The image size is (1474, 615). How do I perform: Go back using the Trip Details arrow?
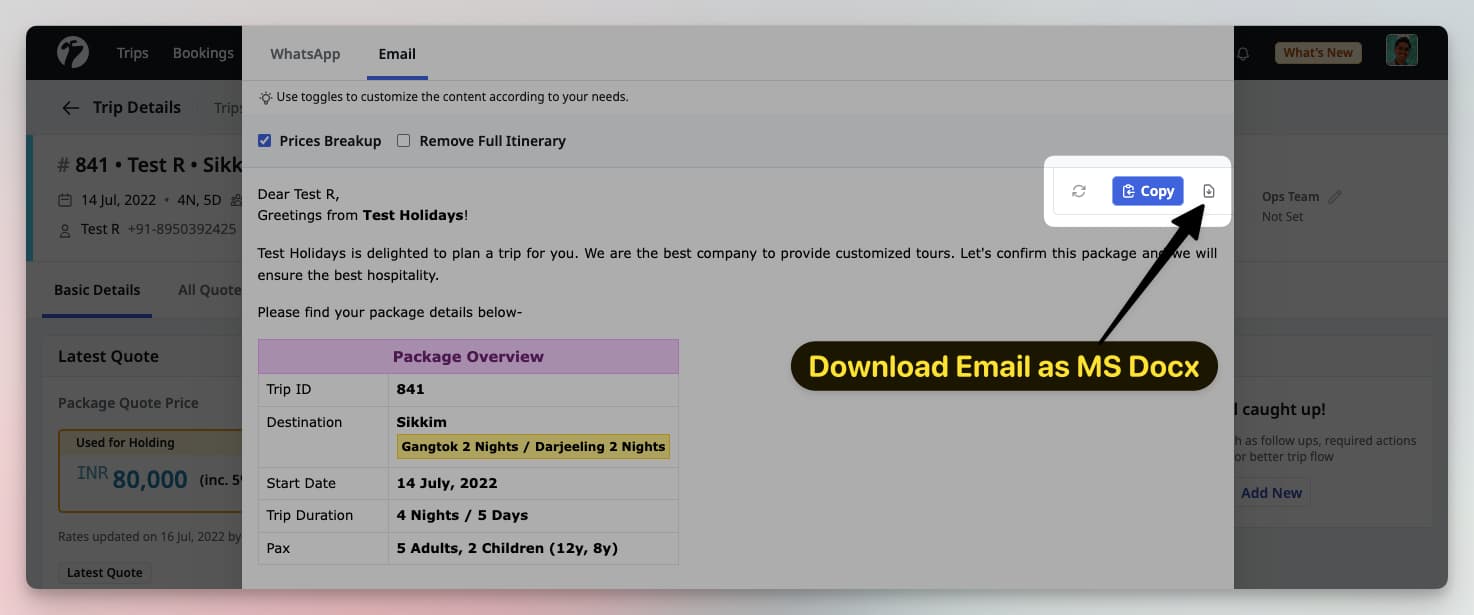[70, 107]
